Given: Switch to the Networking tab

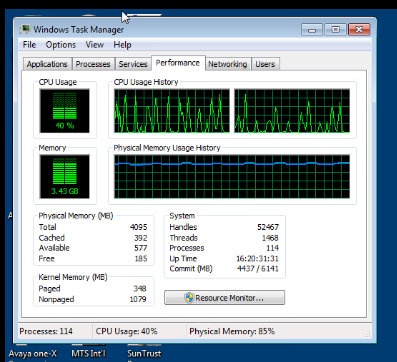Looking at the screenshot, I should (228, 64).
